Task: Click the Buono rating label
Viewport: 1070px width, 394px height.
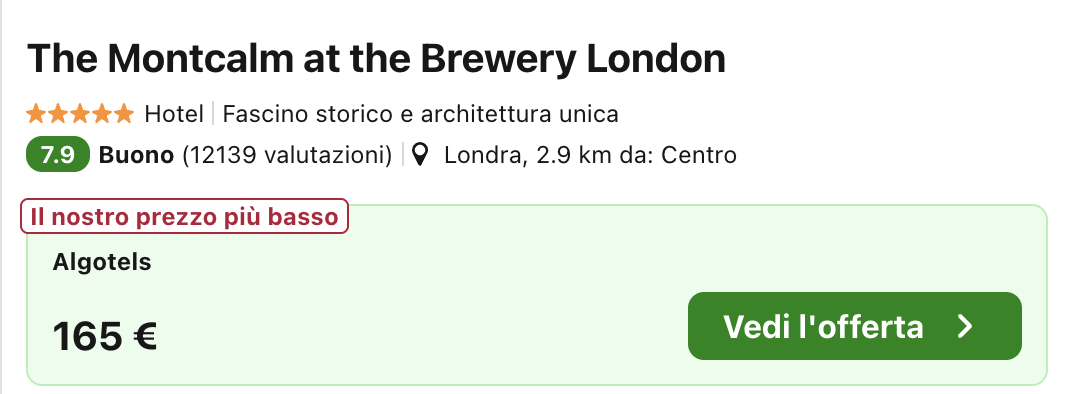Action: (136, 155)
